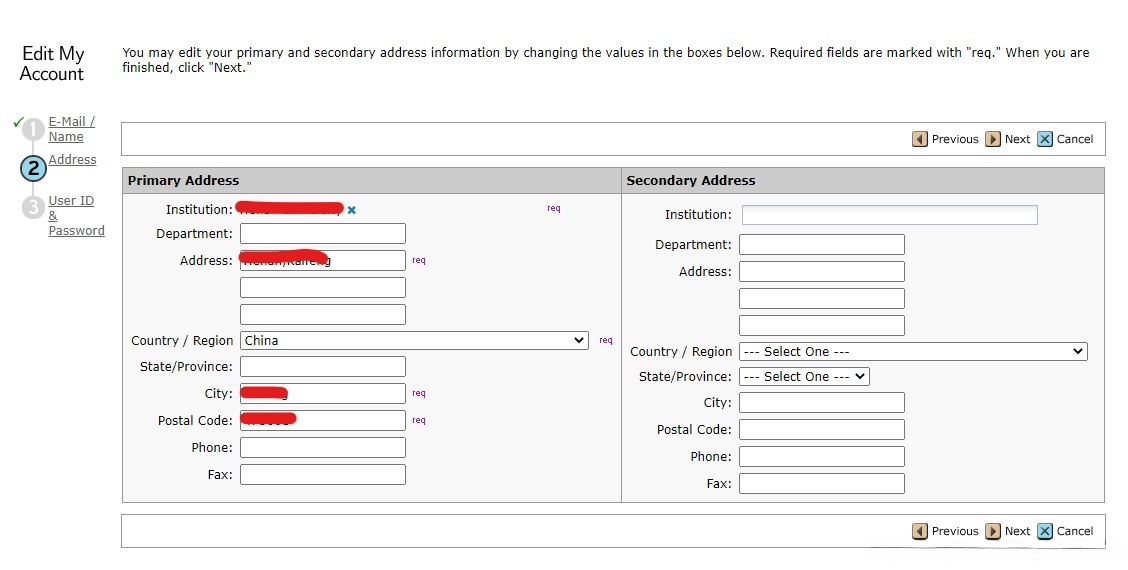The image size is (1128, 570).
Task: Click the bottom Next arrow icon
Action: [x=993, y=531]
